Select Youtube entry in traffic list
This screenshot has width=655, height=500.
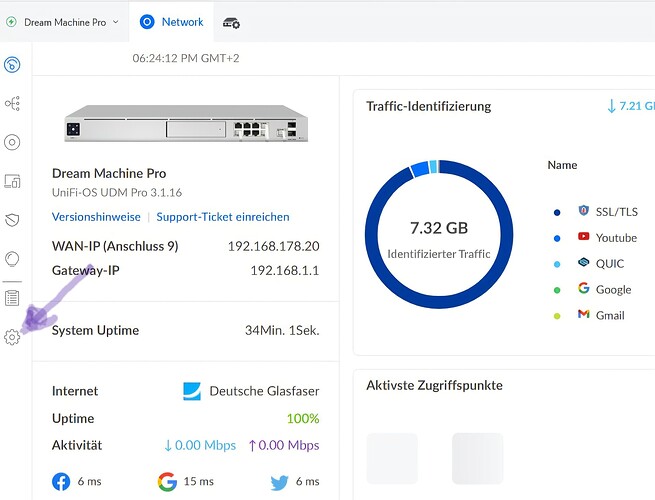pos(615,238)
